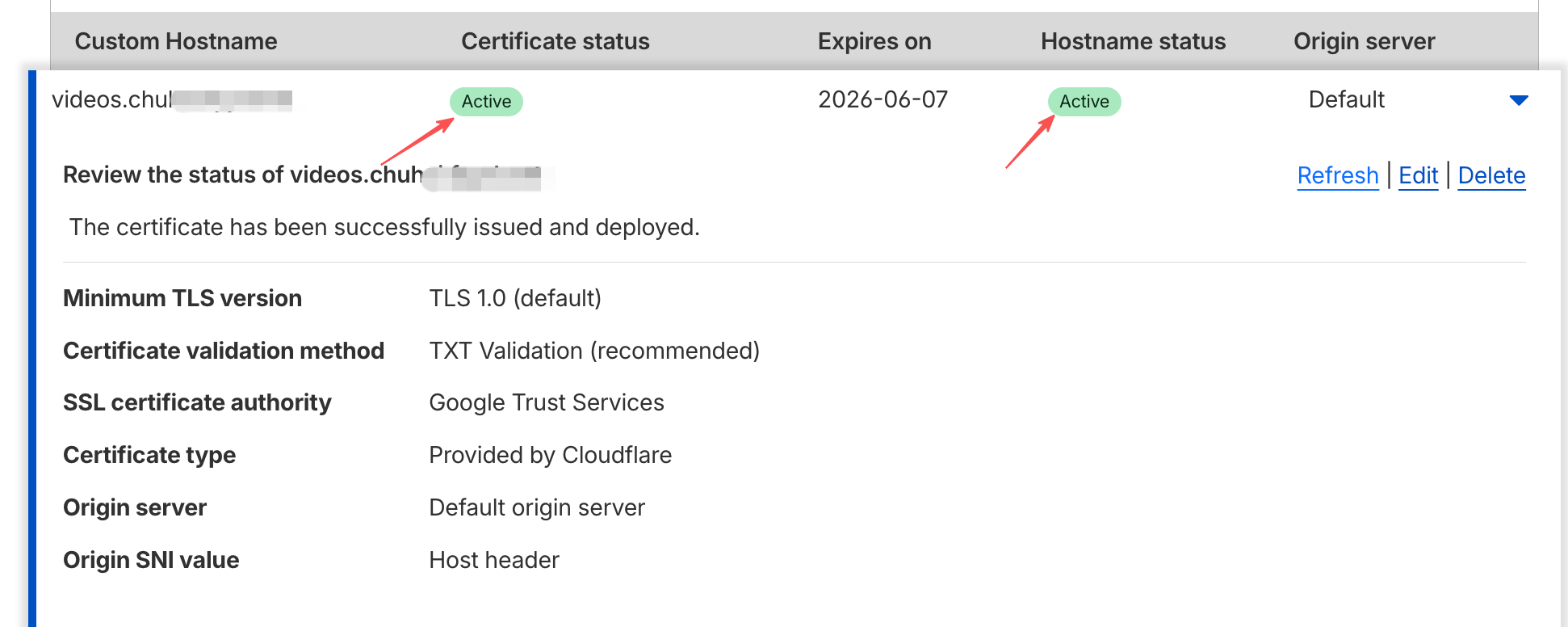Click the Certificate validation method label

pos(224,351)
